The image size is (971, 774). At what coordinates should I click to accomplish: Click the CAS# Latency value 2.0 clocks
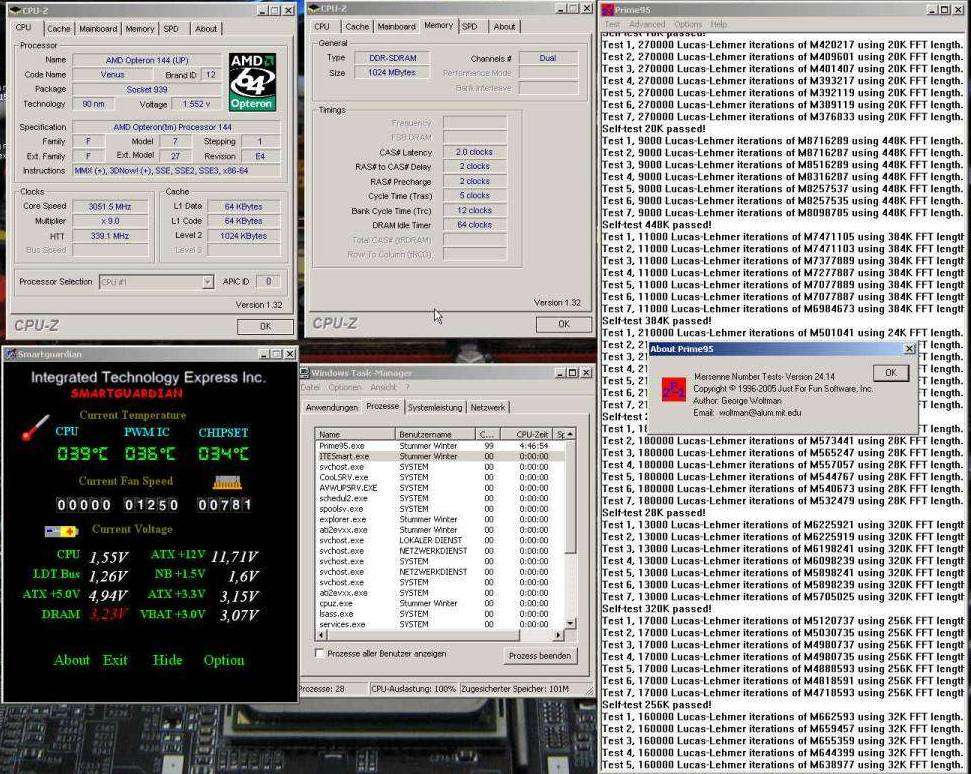pyautogui.click(x=474, y=152)
